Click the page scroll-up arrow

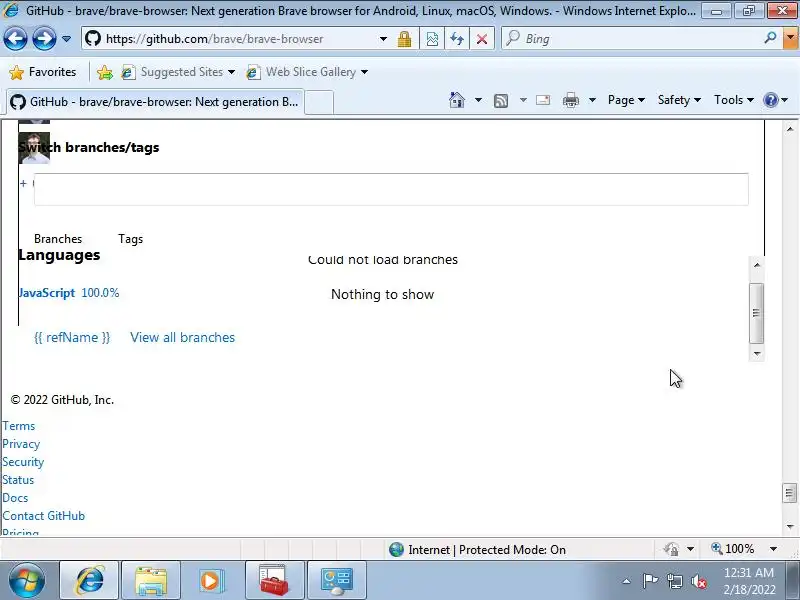tap(790, 129)
